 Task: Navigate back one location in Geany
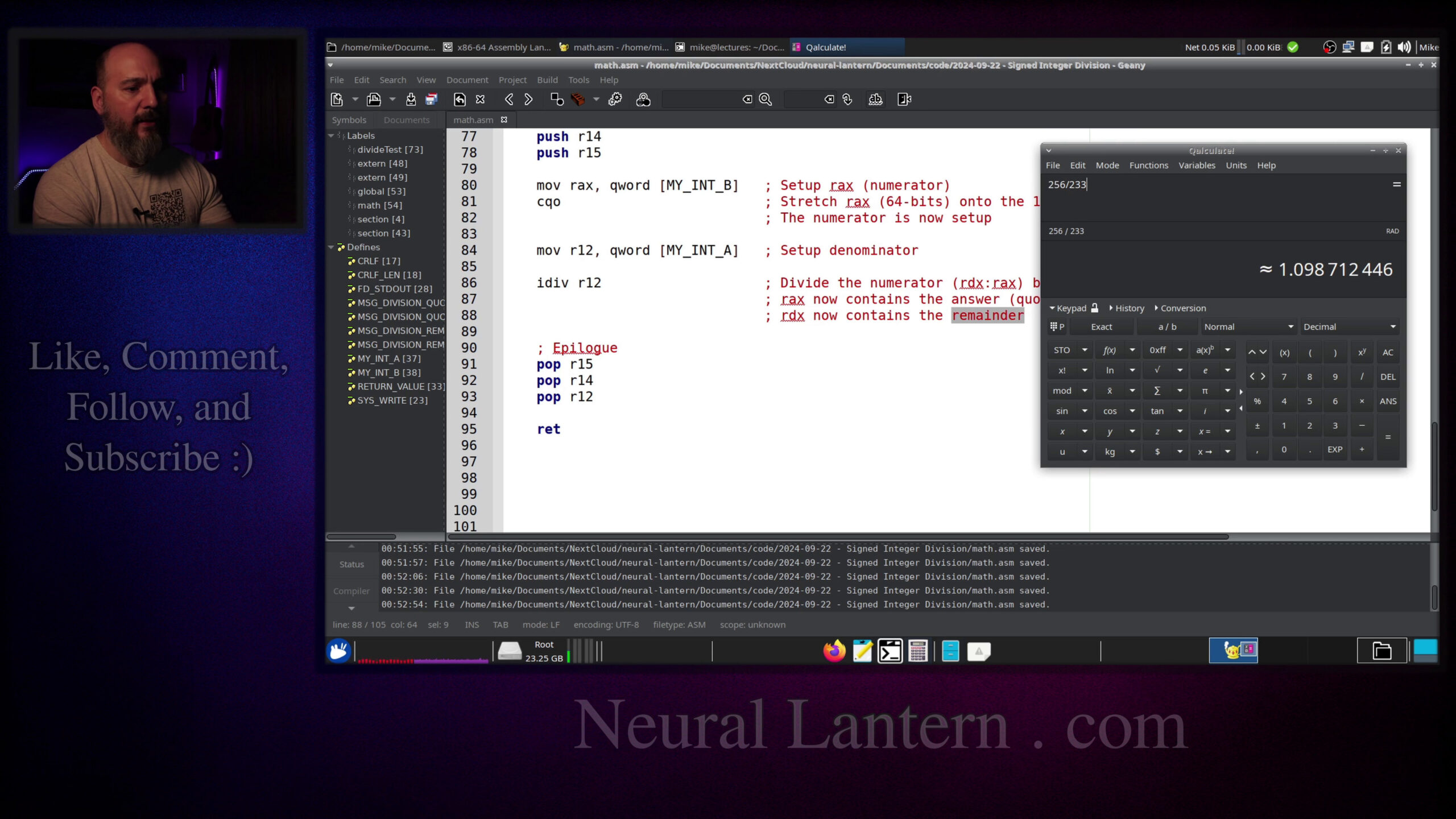(x=509, y=100)
